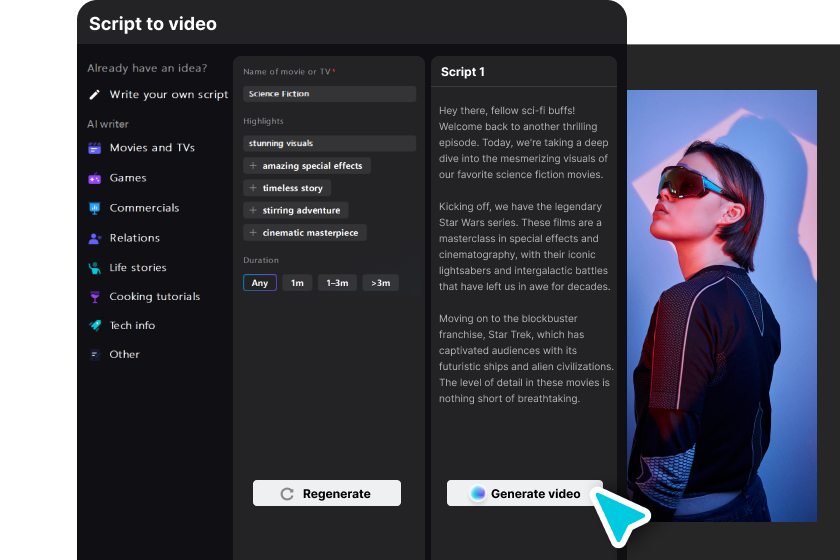Add the amazing special effects highlight
Viewport: 840px width, 560px height.
pyautogui.click(x=307, y=166)
